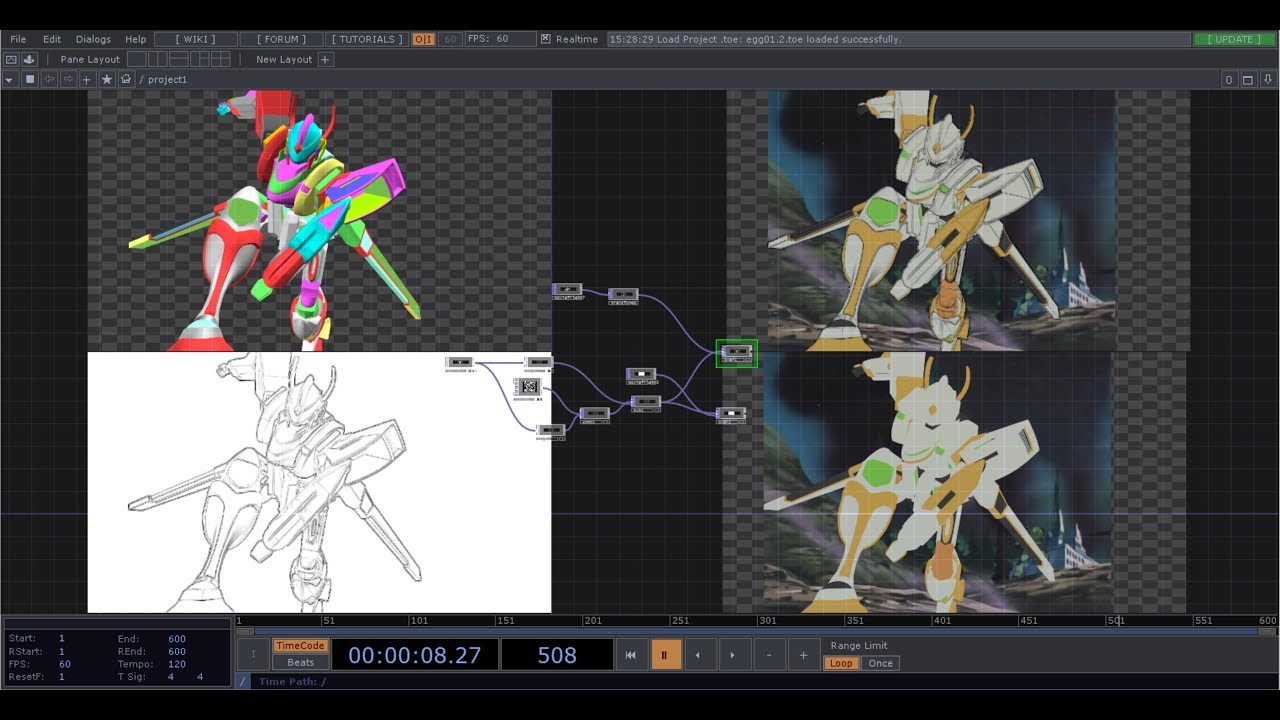The height and width of the screenshot is (720, 1280).
Task: Click the UPDATE button
Action: point(1234,39)
